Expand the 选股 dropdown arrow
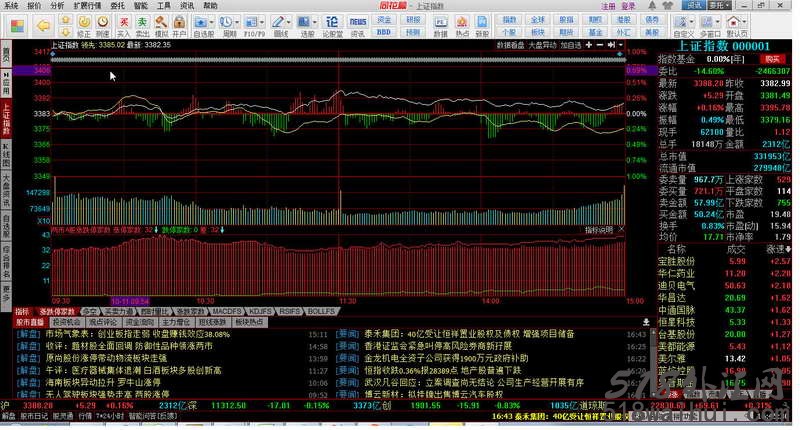800x430 pixels. [x=314, y=22]
